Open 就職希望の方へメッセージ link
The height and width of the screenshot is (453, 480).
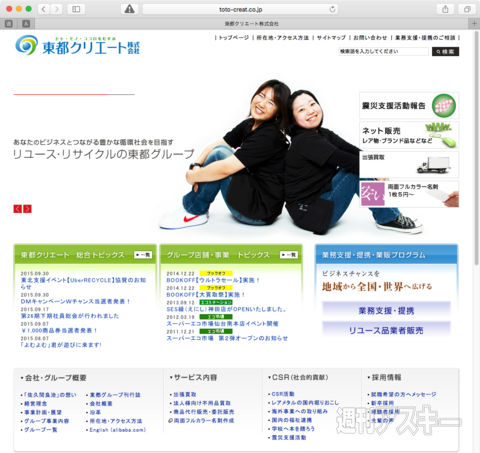pos(404,394)
